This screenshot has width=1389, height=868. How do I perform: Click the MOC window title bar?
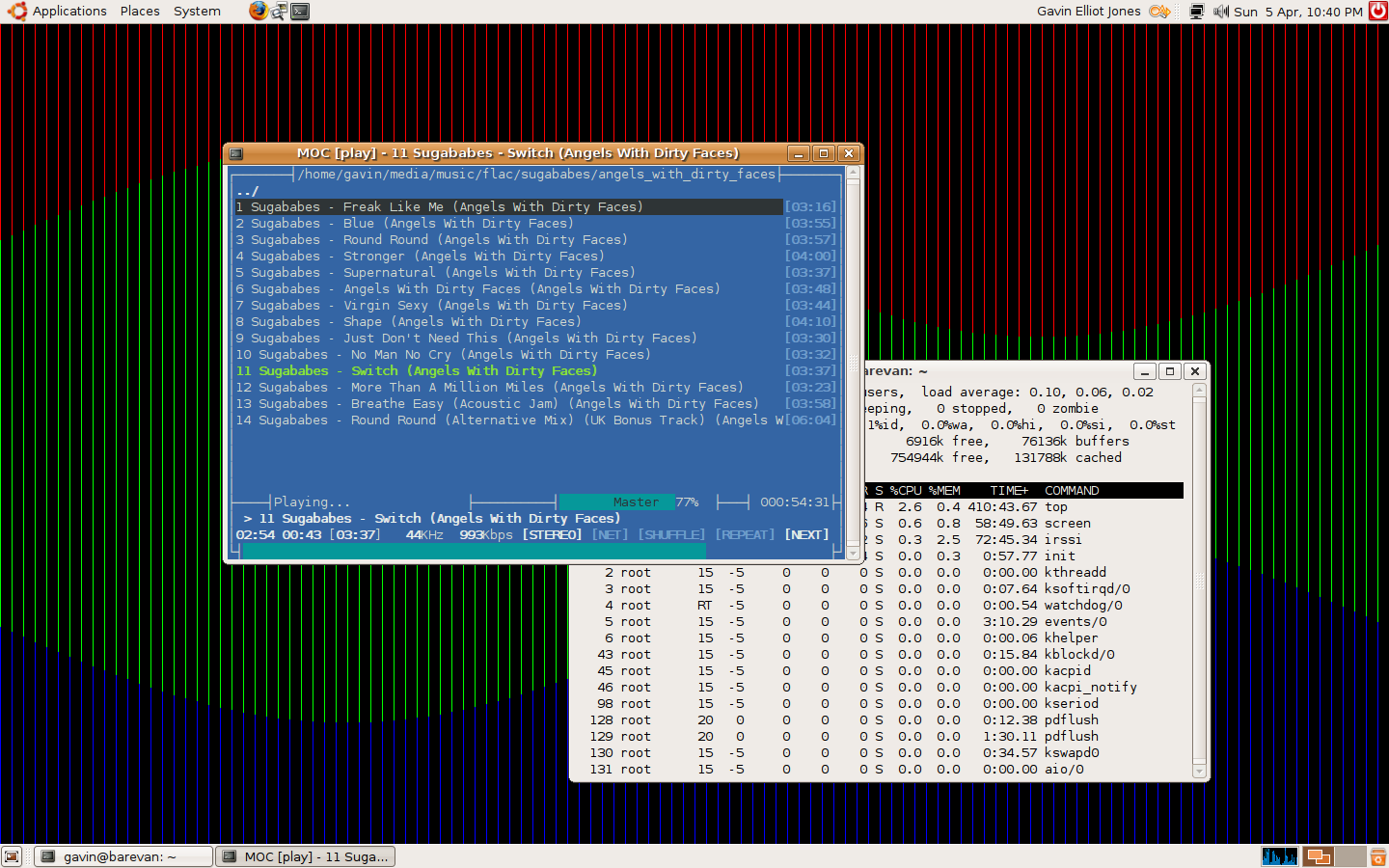coord(518,153)
